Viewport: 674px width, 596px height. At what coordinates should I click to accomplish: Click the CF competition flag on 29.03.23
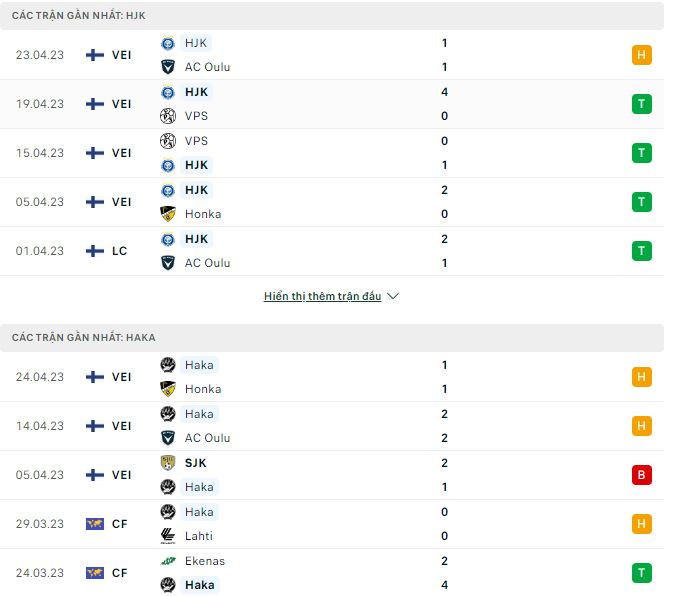(95, 524)
